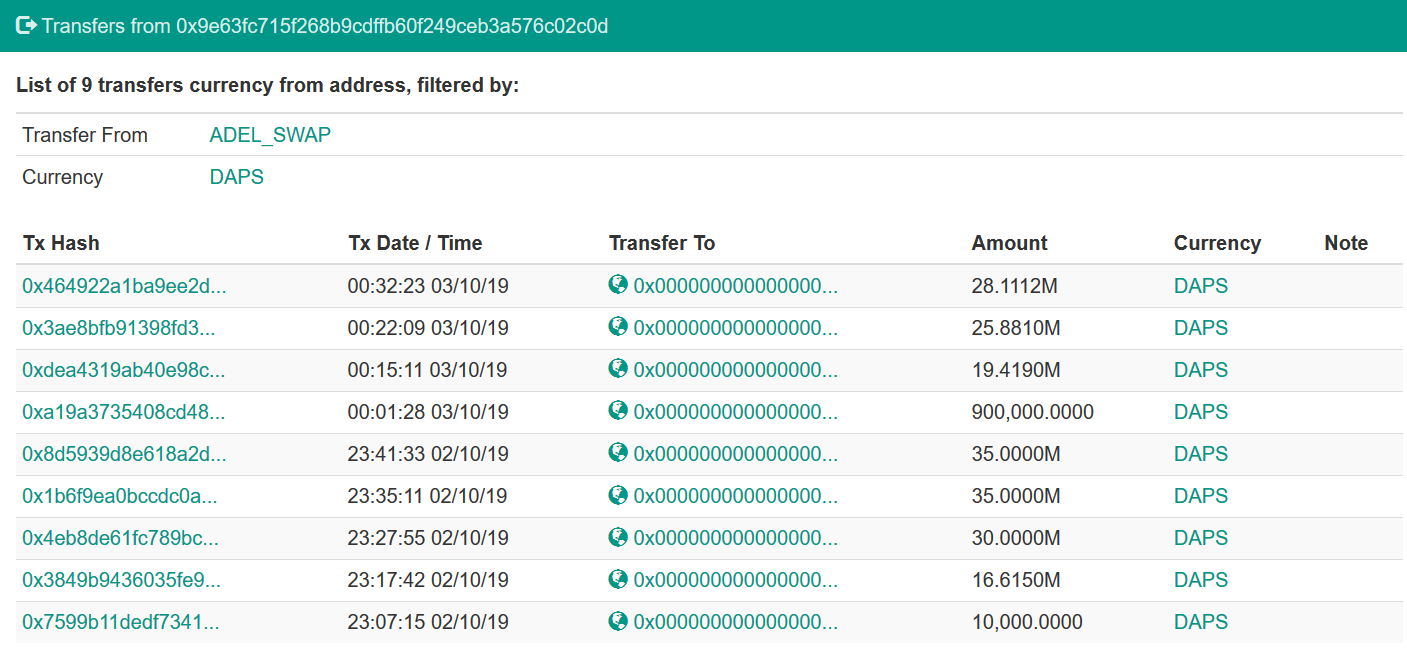Open recipient address in 00:32:23 row

(x=736, y=286)
